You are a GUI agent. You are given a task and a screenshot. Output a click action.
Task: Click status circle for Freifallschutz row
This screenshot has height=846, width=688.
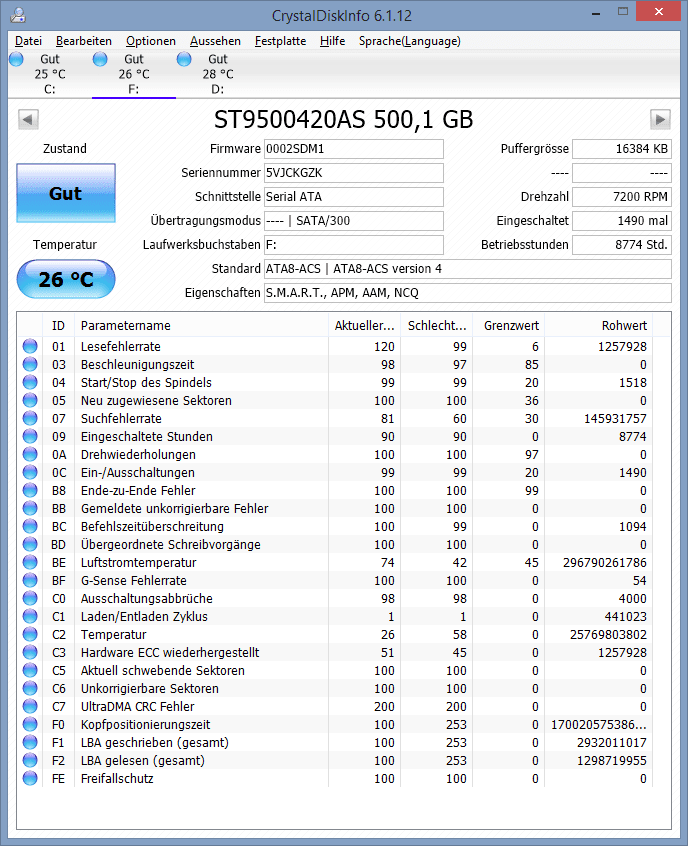click(30, 778)
